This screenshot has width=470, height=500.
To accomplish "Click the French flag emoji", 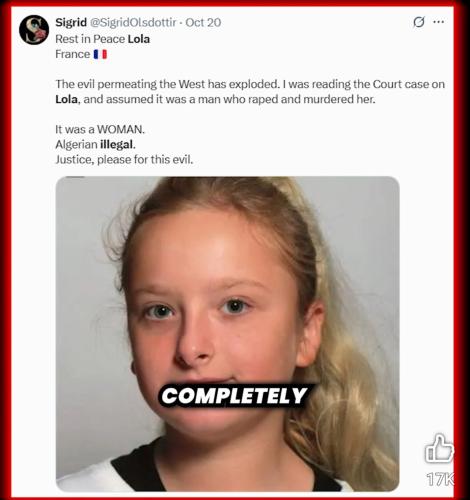I will pyautogui.click(x=100, y=54).
